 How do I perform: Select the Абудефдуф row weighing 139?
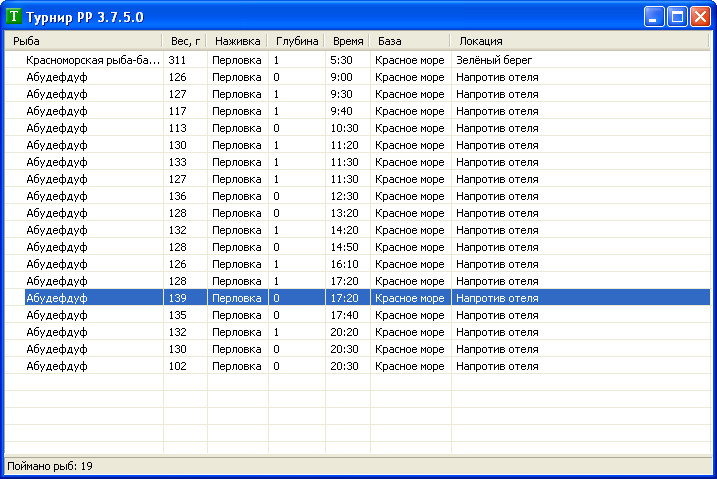pos(357,298)
